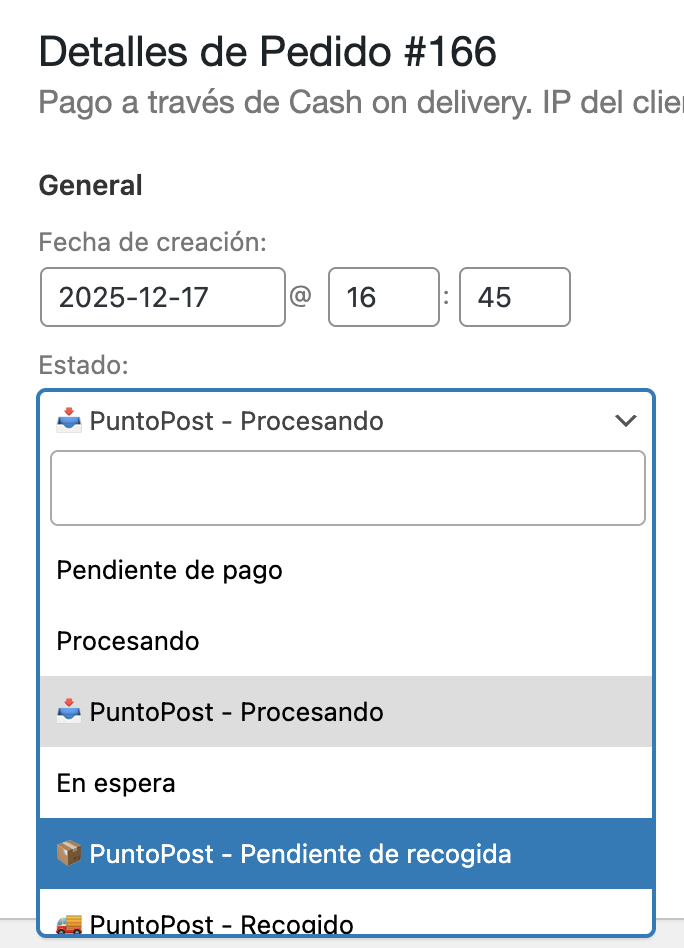
Task: Click the inbox icon in the selected status box
Action: [64, 421]
